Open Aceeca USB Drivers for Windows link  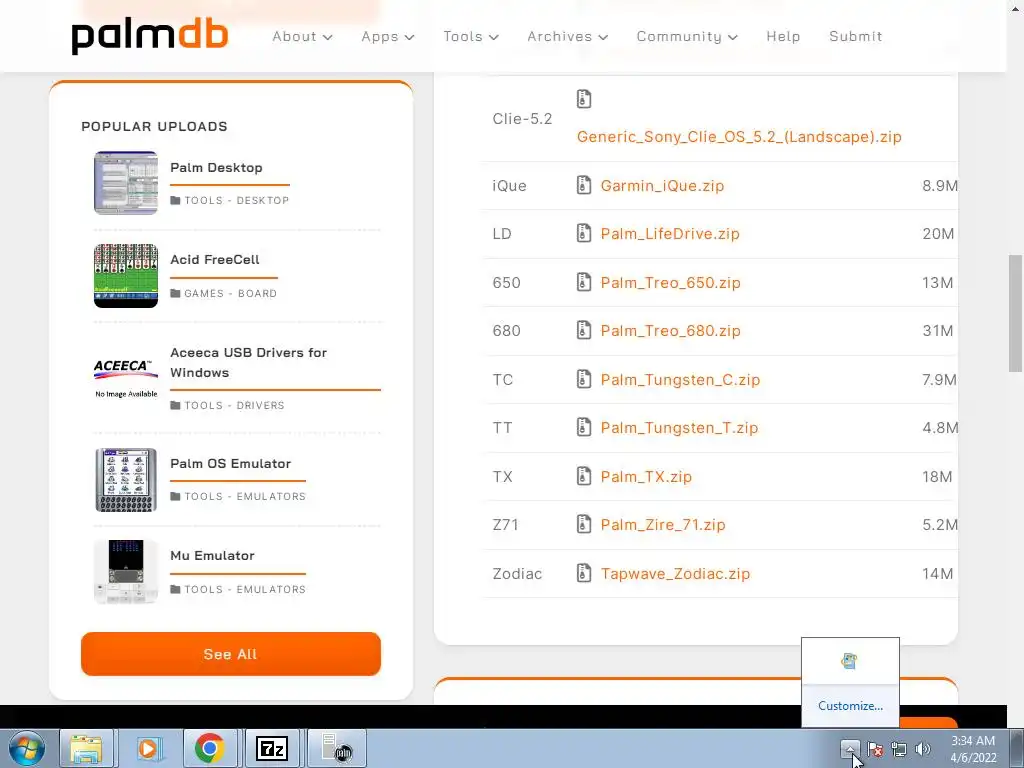249,362
